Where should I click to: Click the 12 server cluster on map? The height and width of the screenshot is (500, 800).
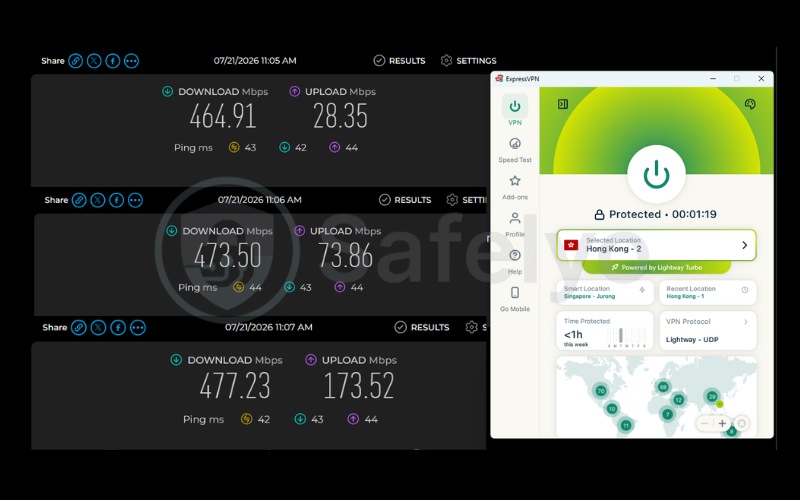click(x=678, y=399)
